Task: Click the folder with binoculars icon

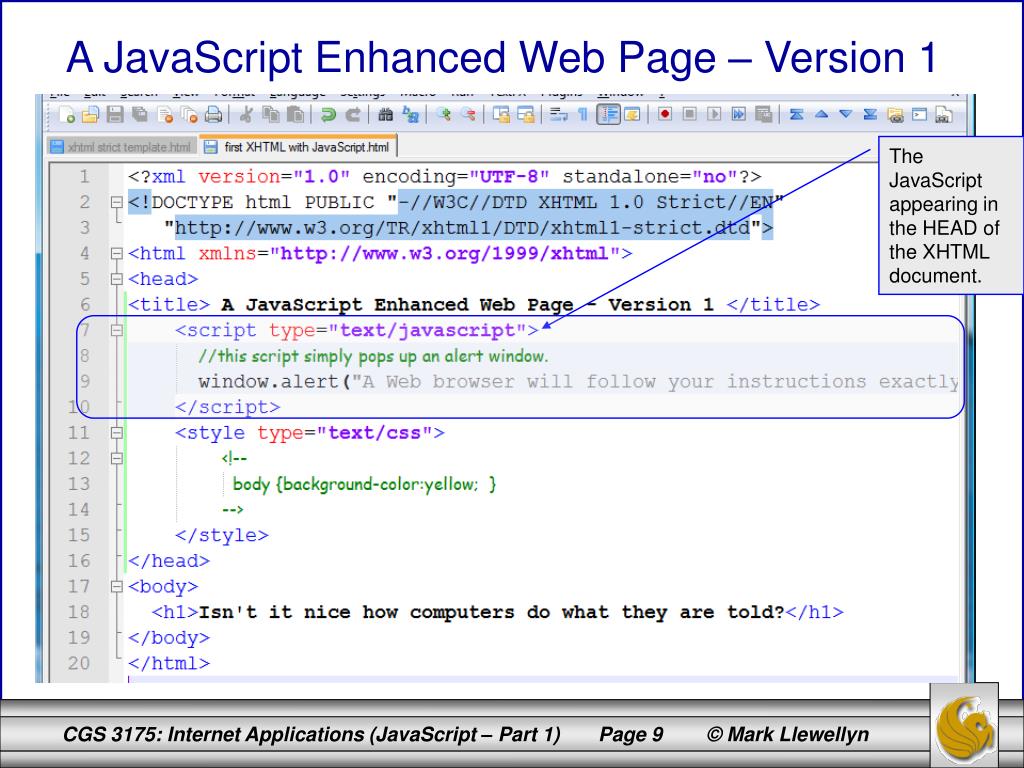Action: click(895, 115)
